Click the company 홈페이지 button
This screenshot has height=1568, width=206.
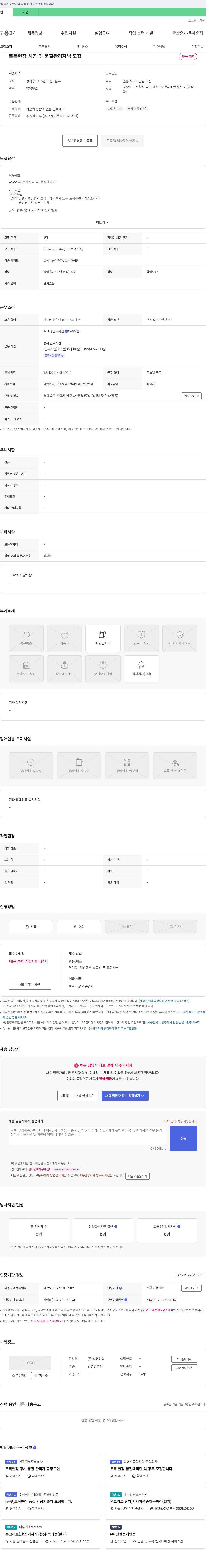[184, 1359]
